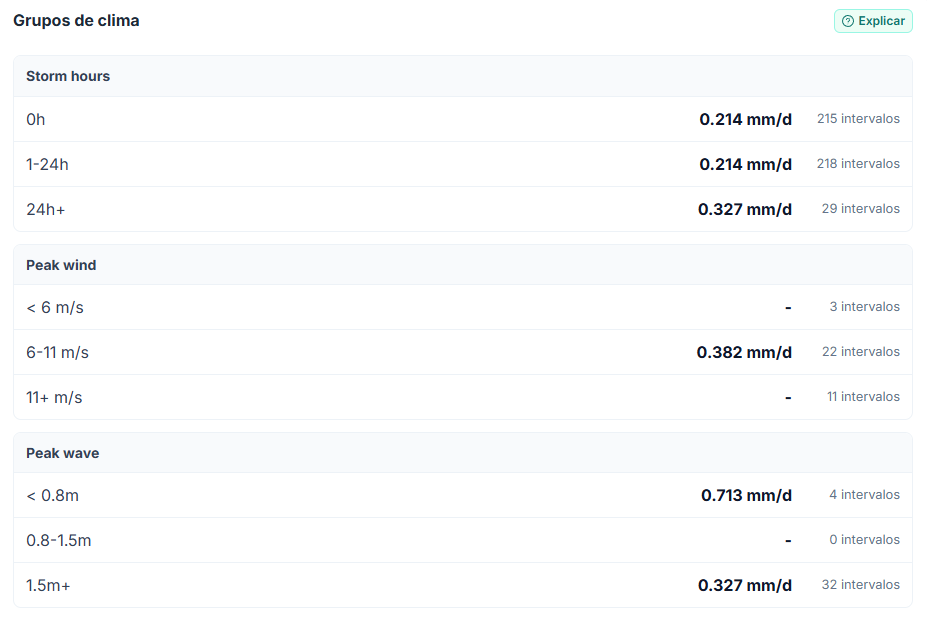
Task: Select the 24h+ storm hours row
Action: [463, 209]
